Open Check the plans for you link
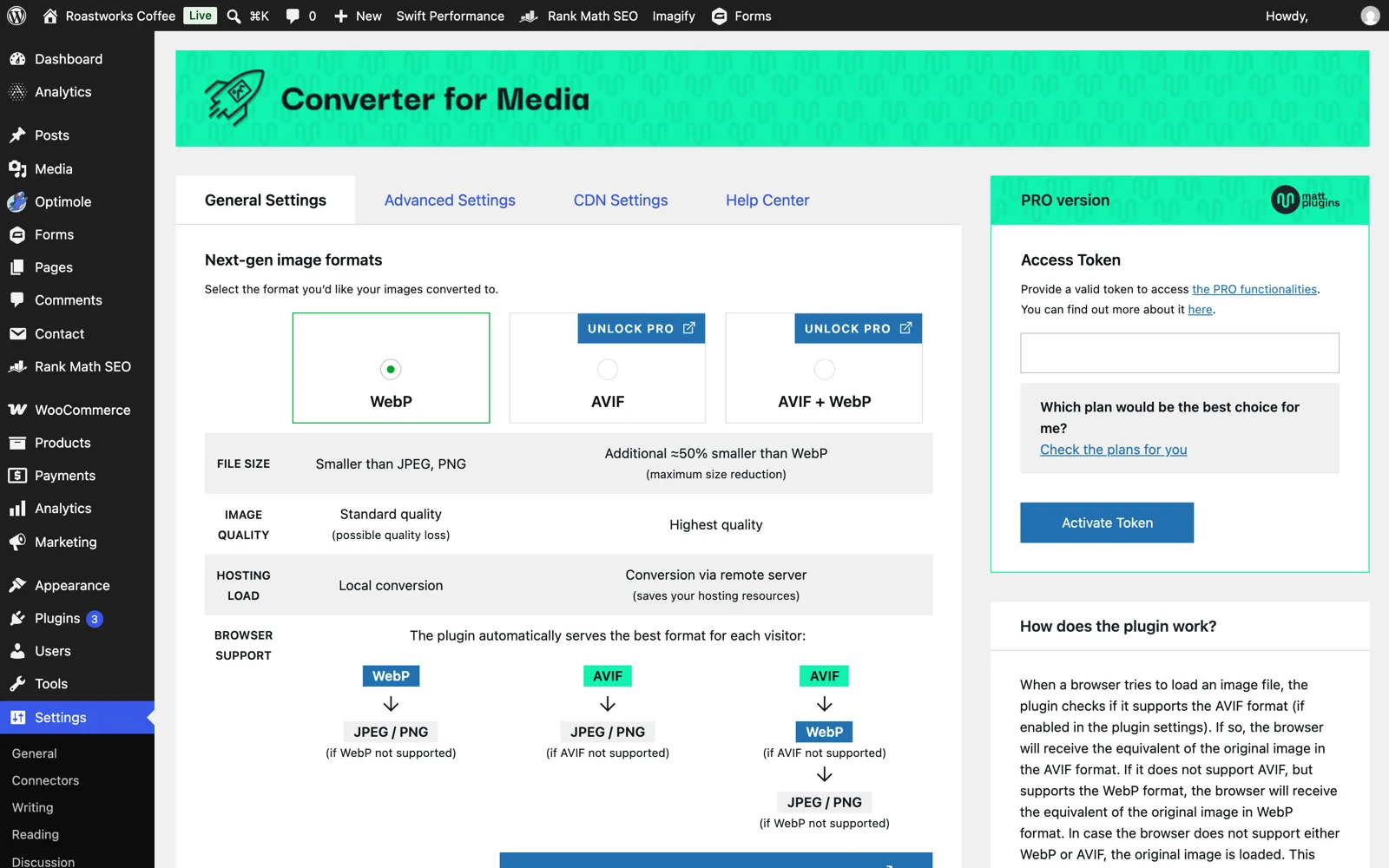1389x868 pixels. 1114,450
